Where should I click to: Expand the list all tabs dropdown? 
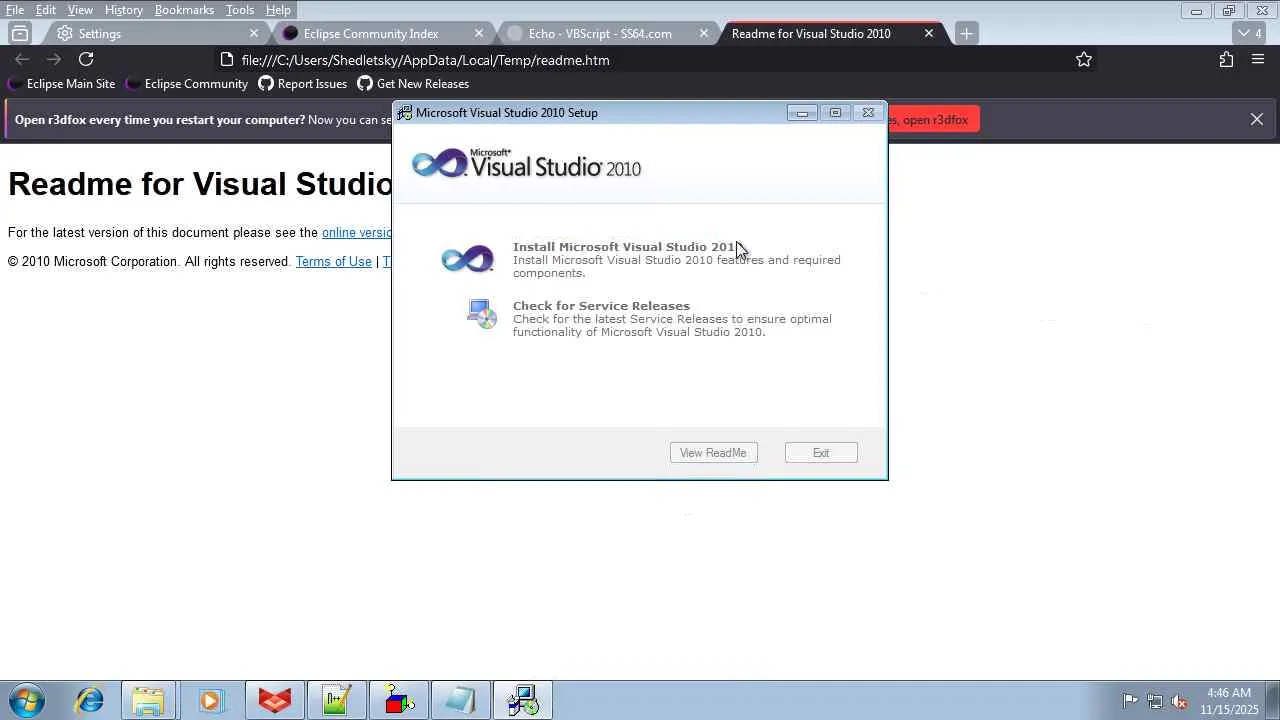point(1251,33)
